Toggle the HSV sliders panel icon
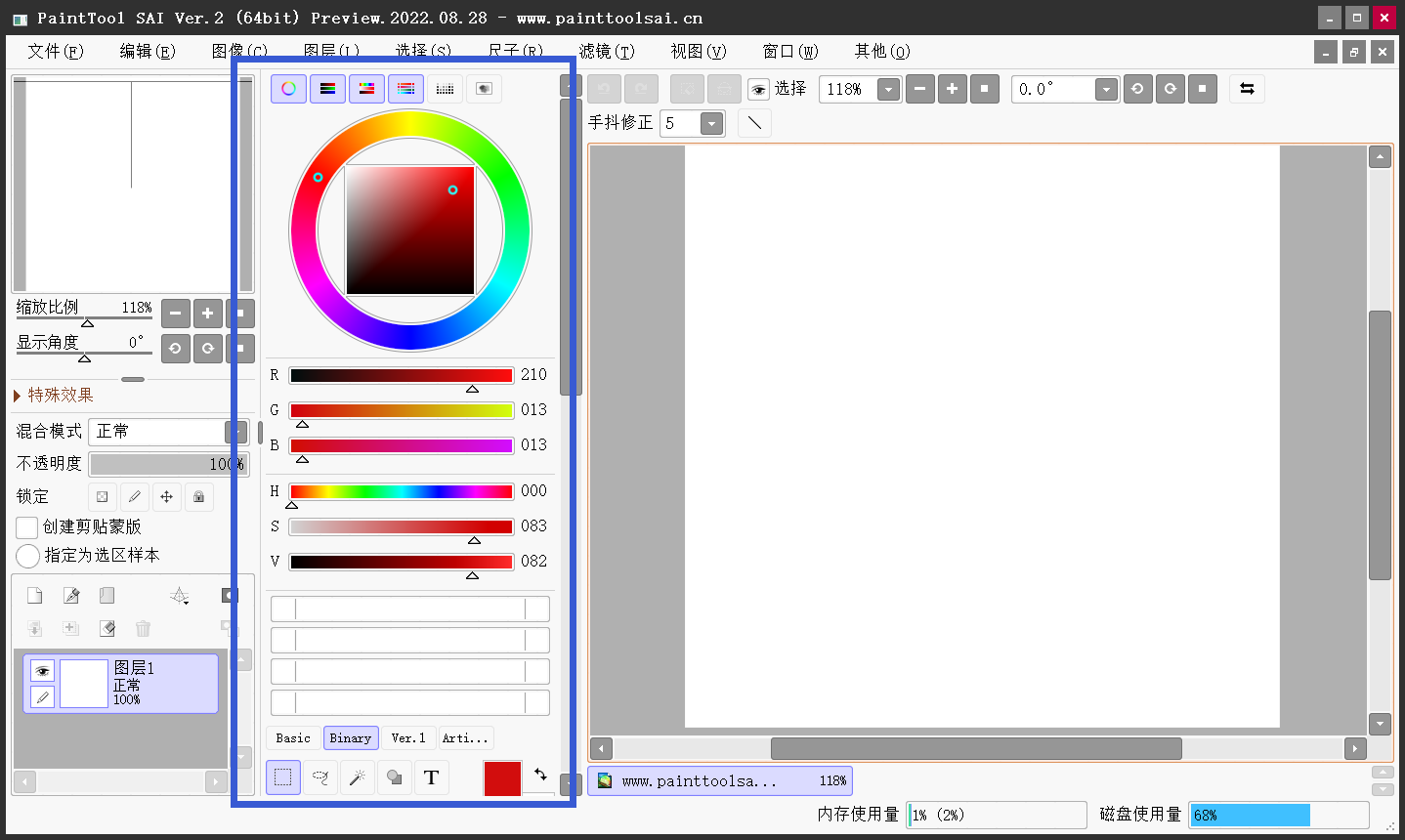 366,89
